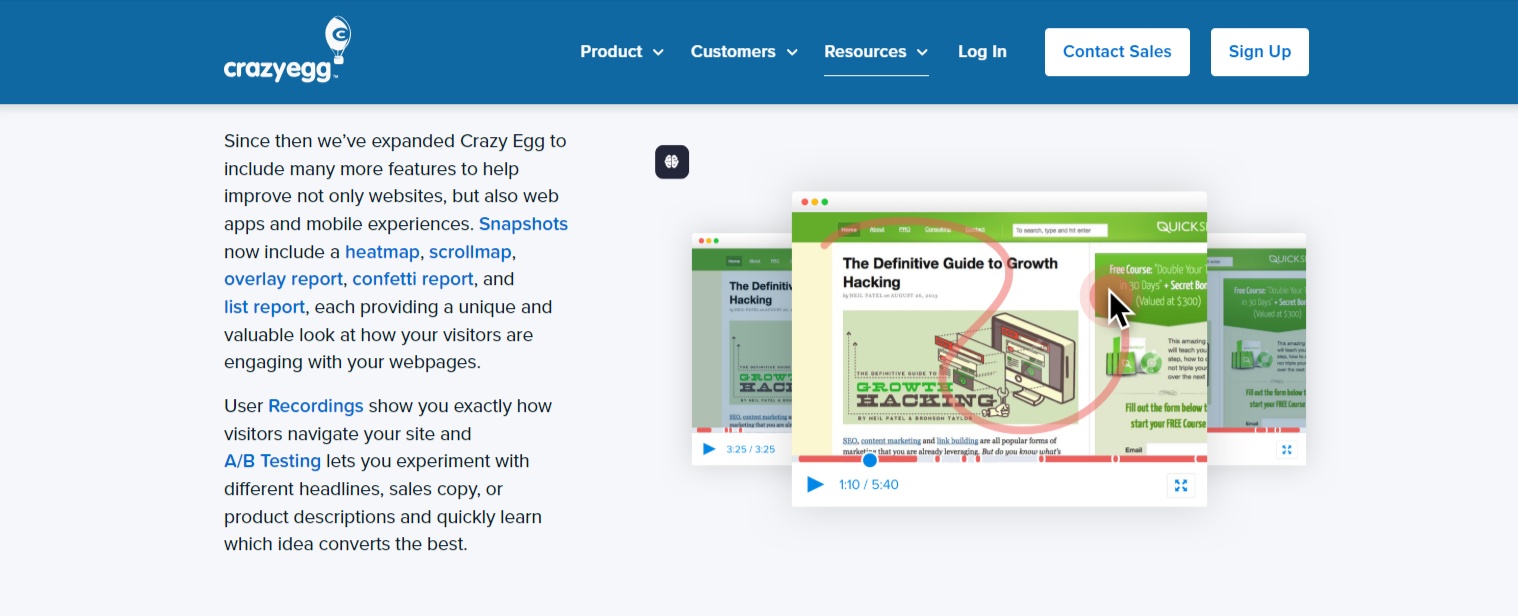Go to the Log In page
Screen dimensions: 1518x616
[x=982, y=52]
